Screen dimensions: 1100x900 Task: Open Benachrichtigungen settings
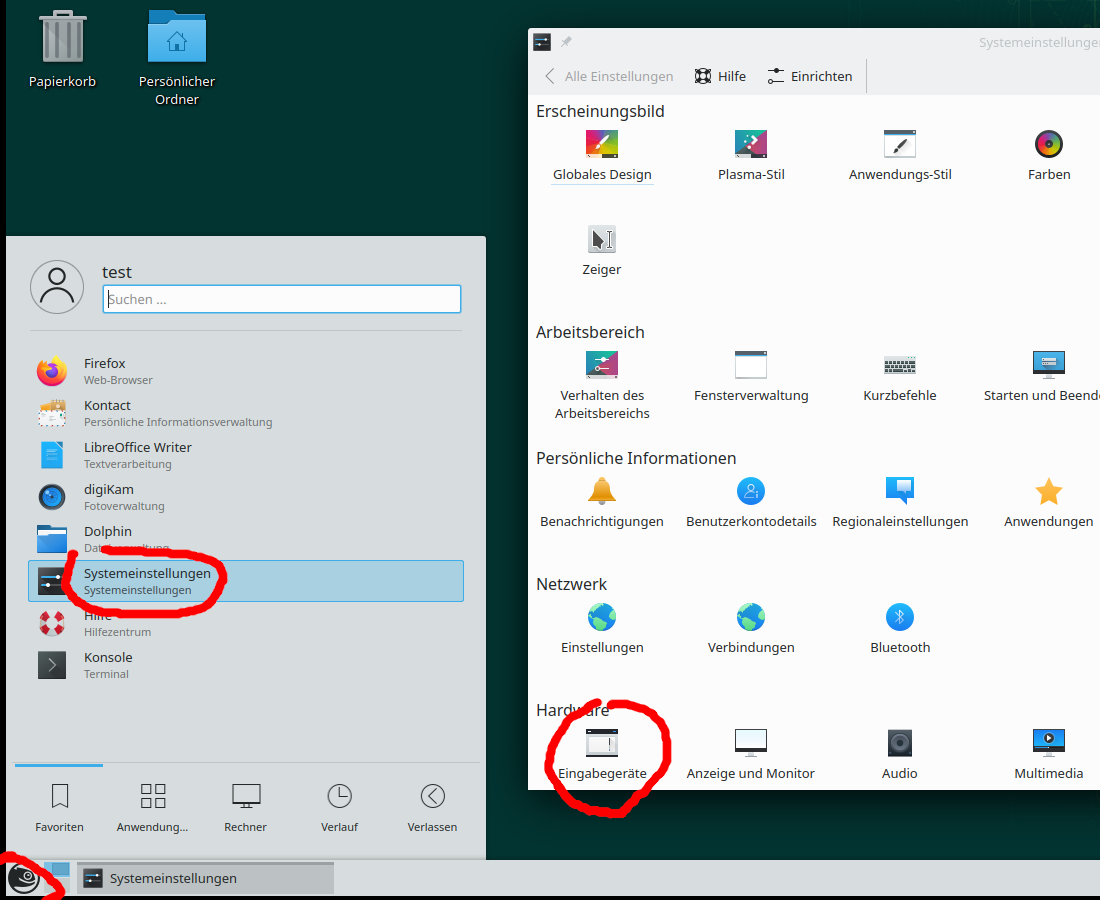[x=602, y=503]
